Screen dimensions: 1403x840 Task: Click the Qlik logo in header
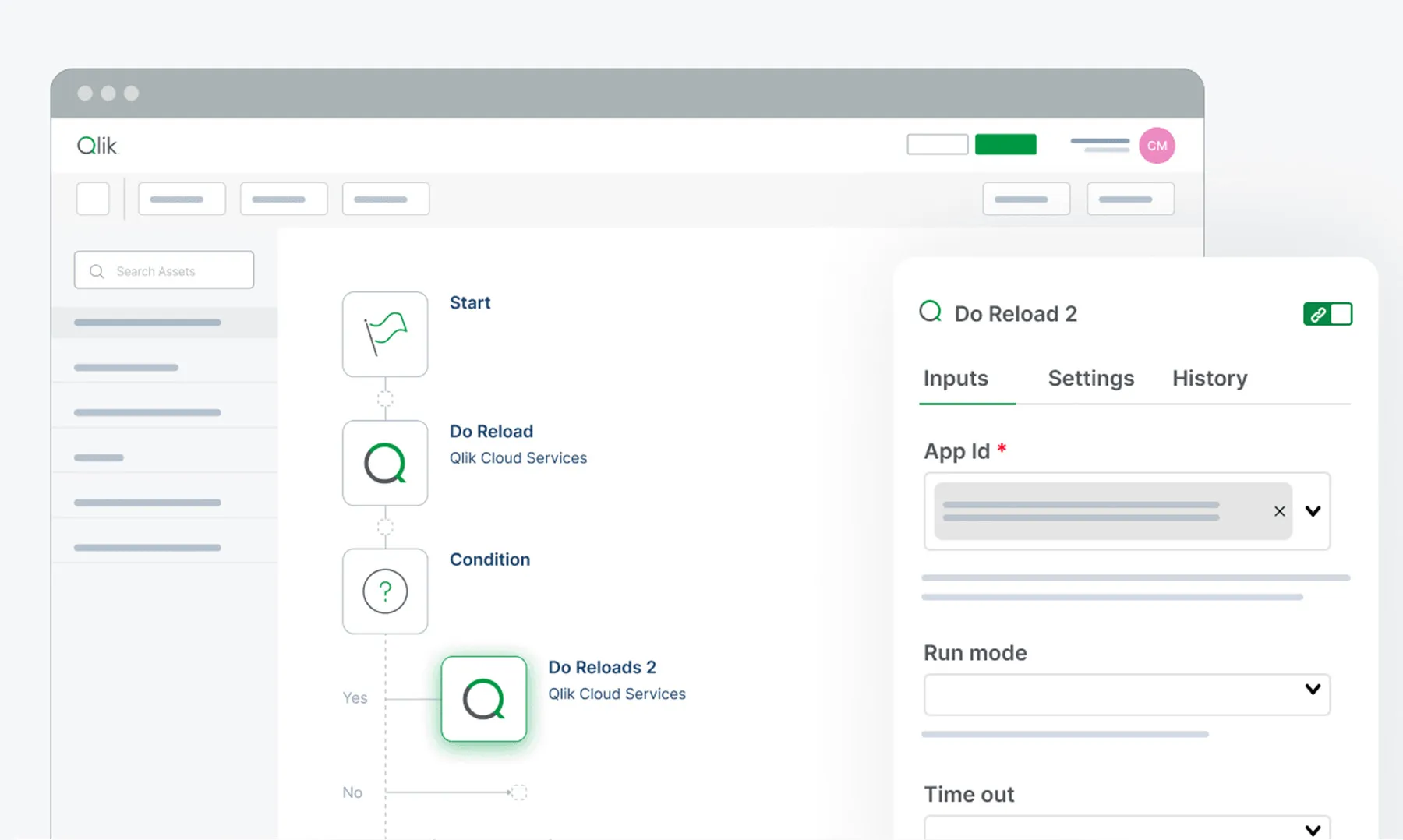pyautogui.click(x=97, y=146)
